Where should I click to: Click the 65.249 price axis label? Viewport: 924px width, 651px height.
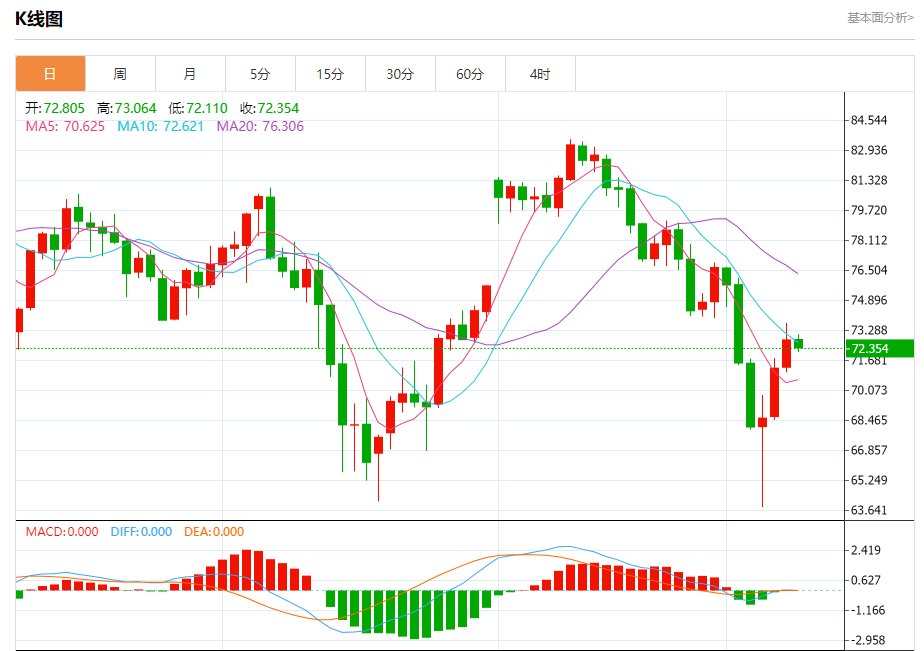click(x=869, y=480)
